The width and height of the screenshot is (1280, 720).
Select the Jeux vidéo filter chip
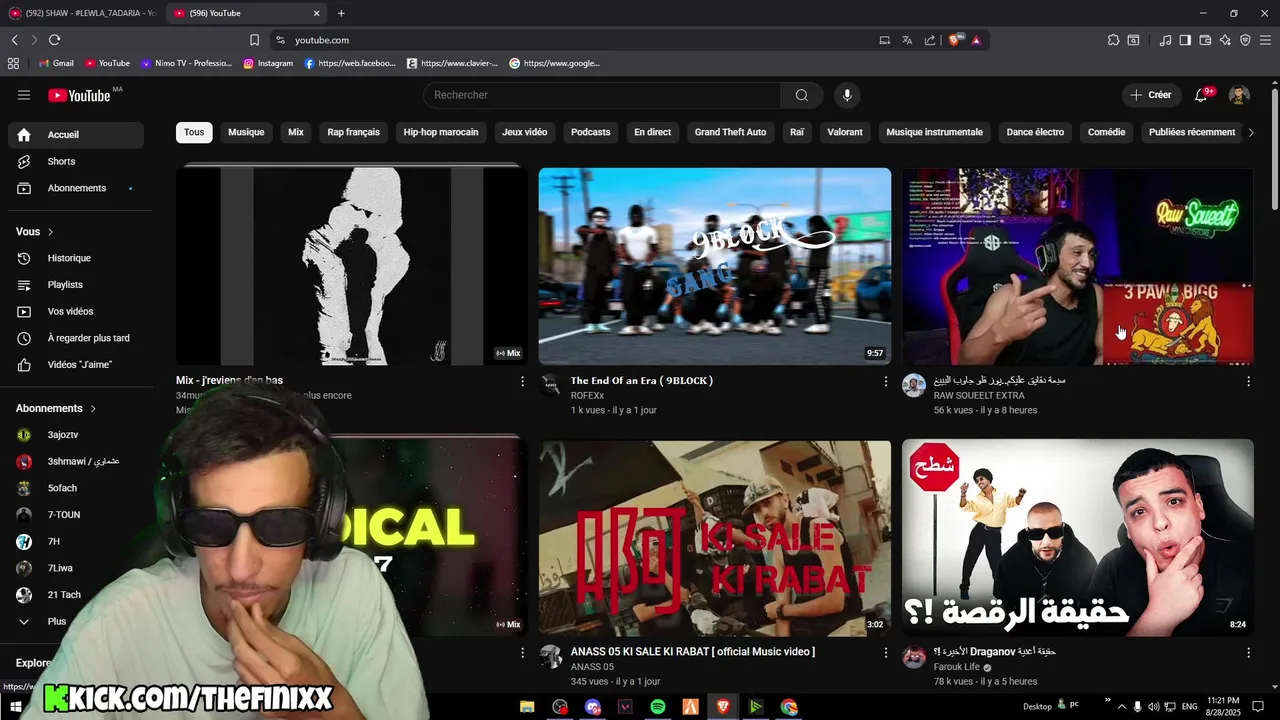pos(525,132)
